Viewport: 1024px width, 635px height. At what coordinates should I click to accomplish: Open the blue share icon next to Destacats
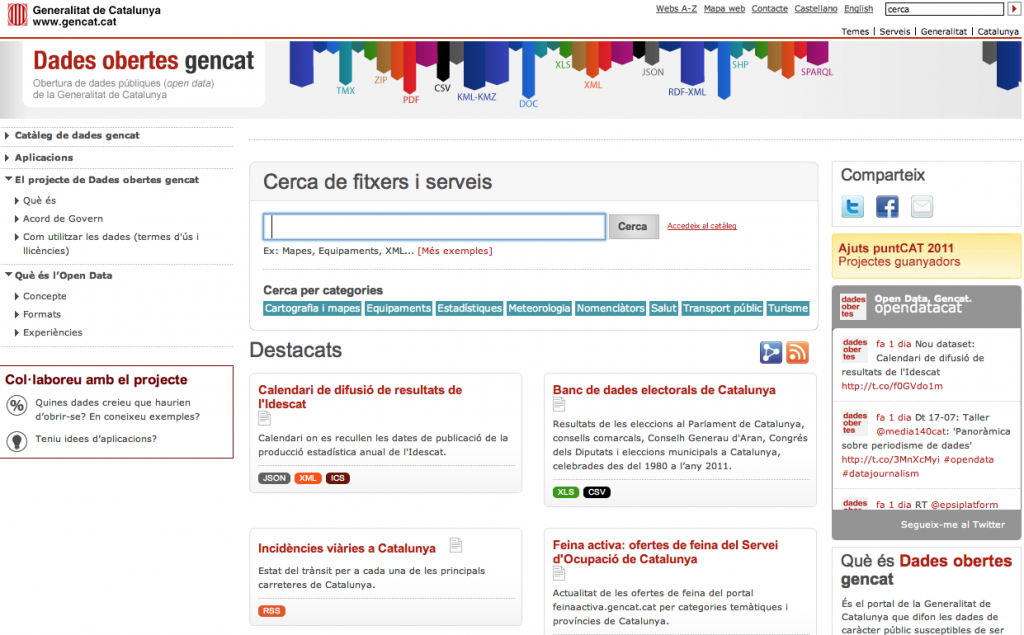pyautogui.click(x=771, y=352)
